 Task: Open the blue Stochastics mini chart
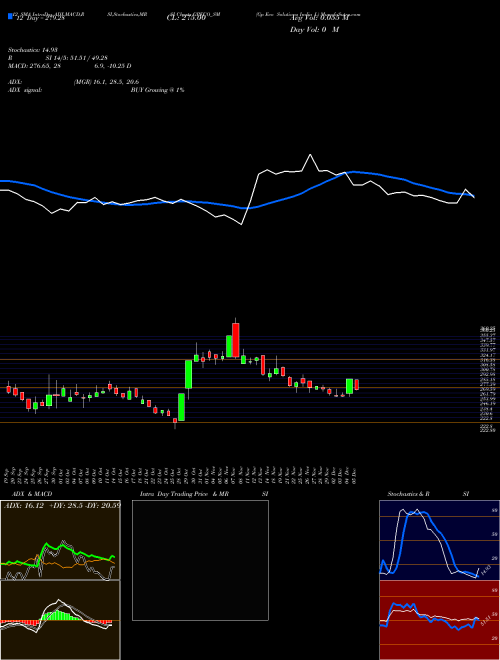click(x=439, y=540)
